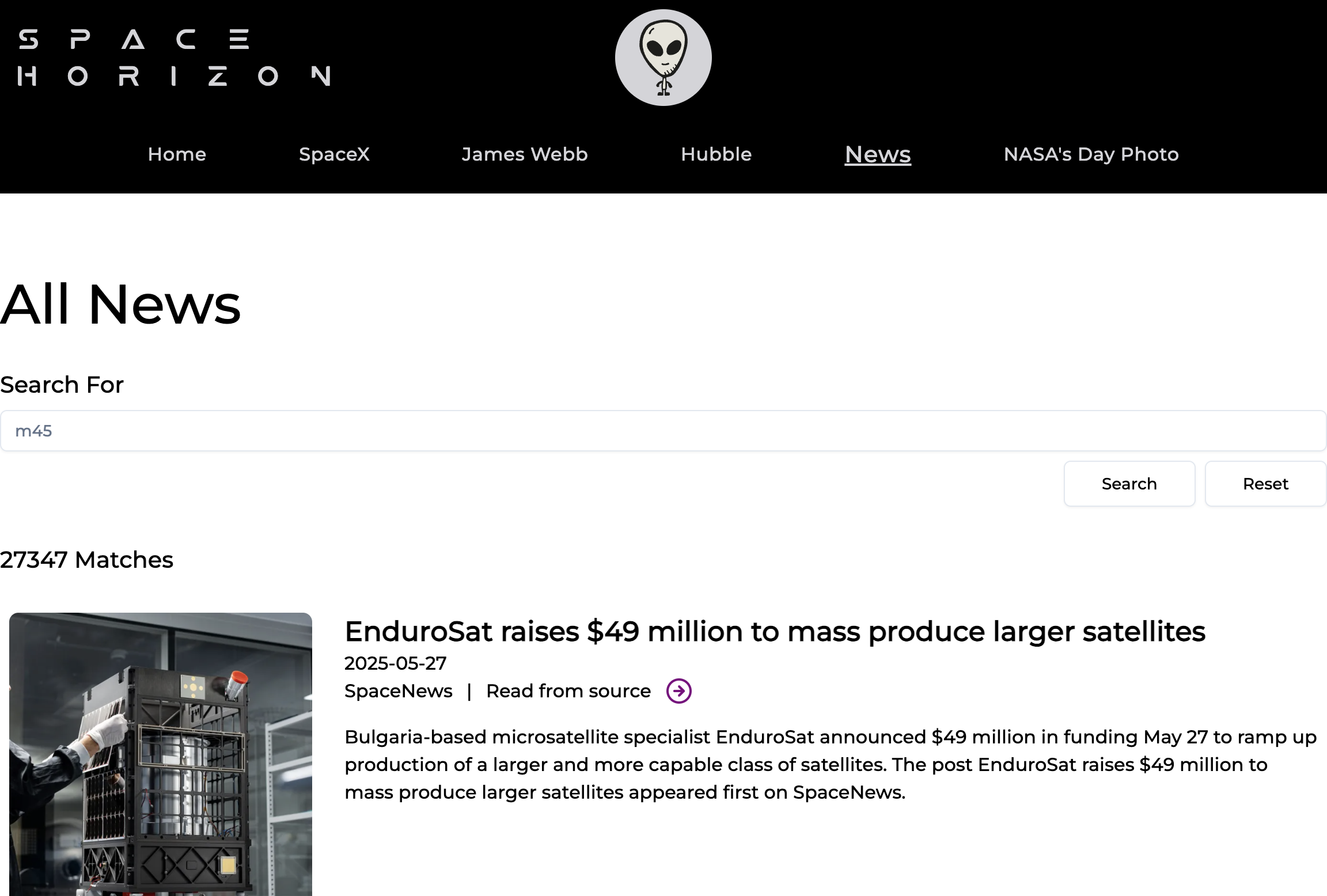Click the 27347 Matches results count
The image size is (1327, 896).
tap(86, 560)
